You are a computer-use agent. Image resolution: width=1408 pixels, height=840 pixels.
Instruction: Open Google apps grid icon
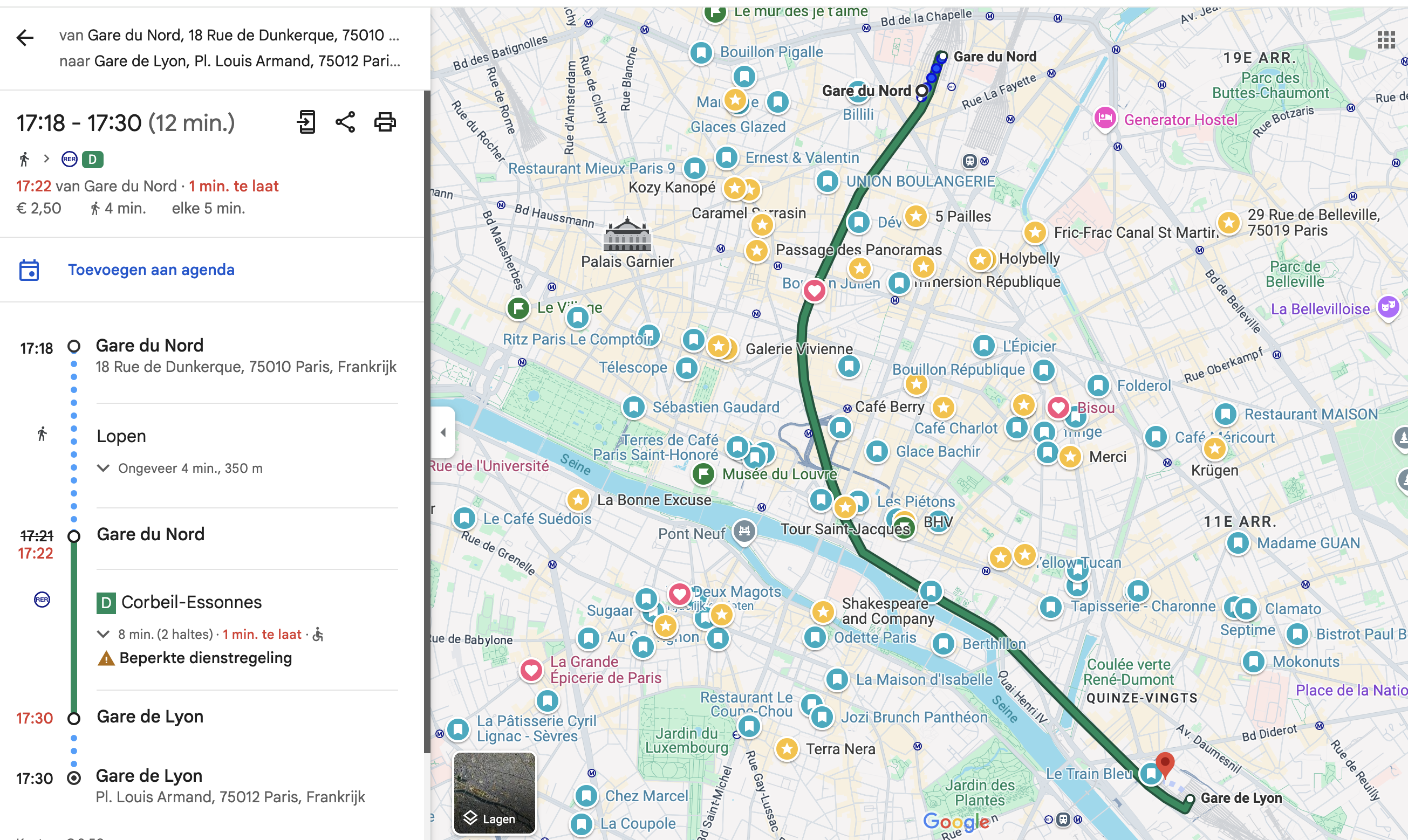(1386, 39)
